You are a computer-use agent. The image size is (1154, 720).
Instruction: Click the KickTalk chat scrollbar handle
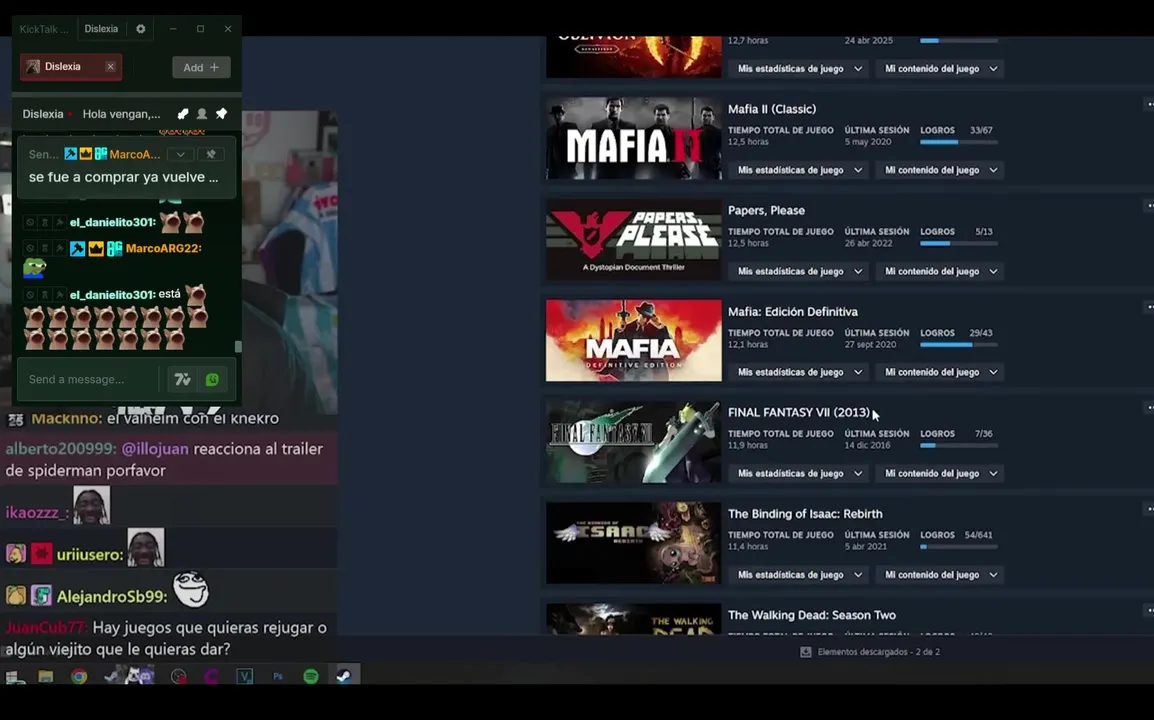coord(238,346)
